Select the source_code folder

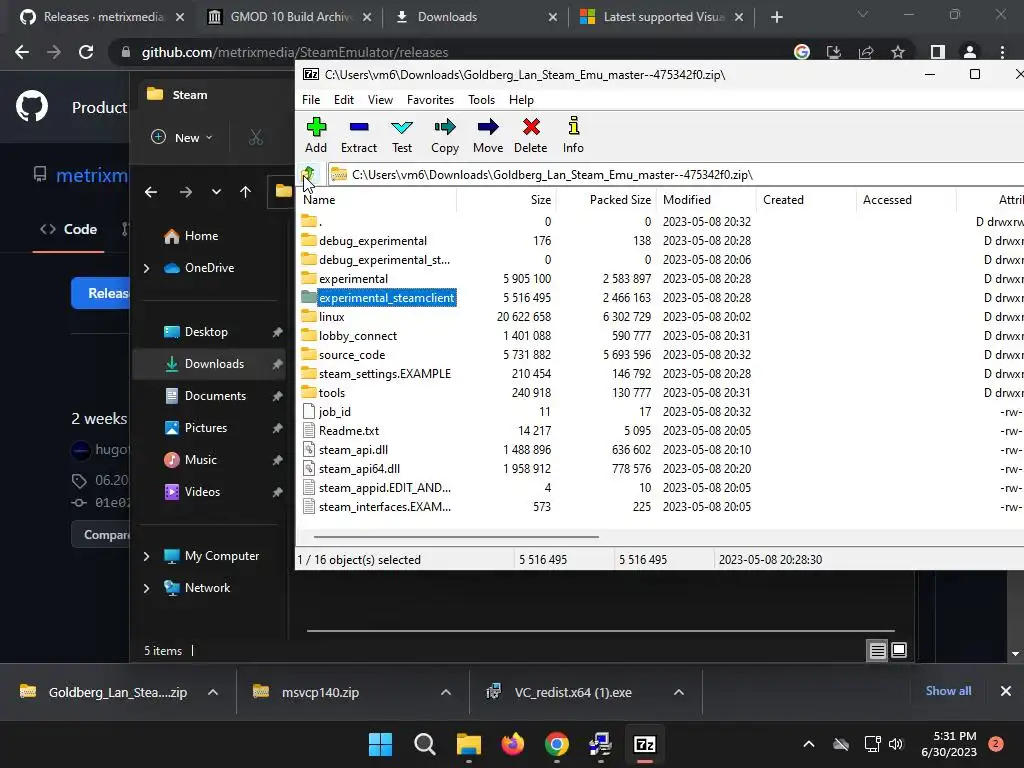pyautogui.click(x=352, y=355)
